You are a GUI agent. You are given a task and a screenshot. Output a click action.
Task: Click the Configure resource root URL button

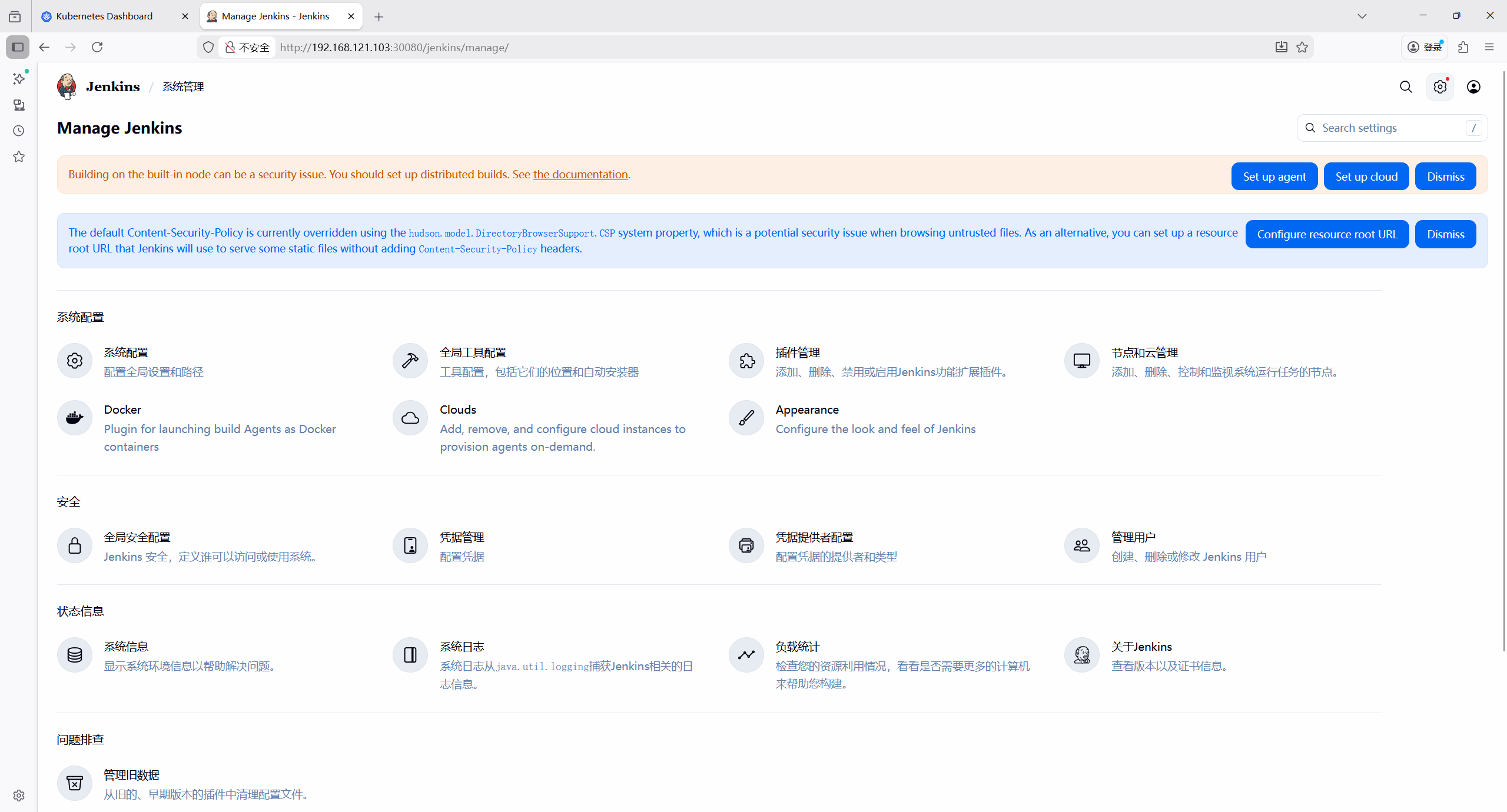[1327, 234]
